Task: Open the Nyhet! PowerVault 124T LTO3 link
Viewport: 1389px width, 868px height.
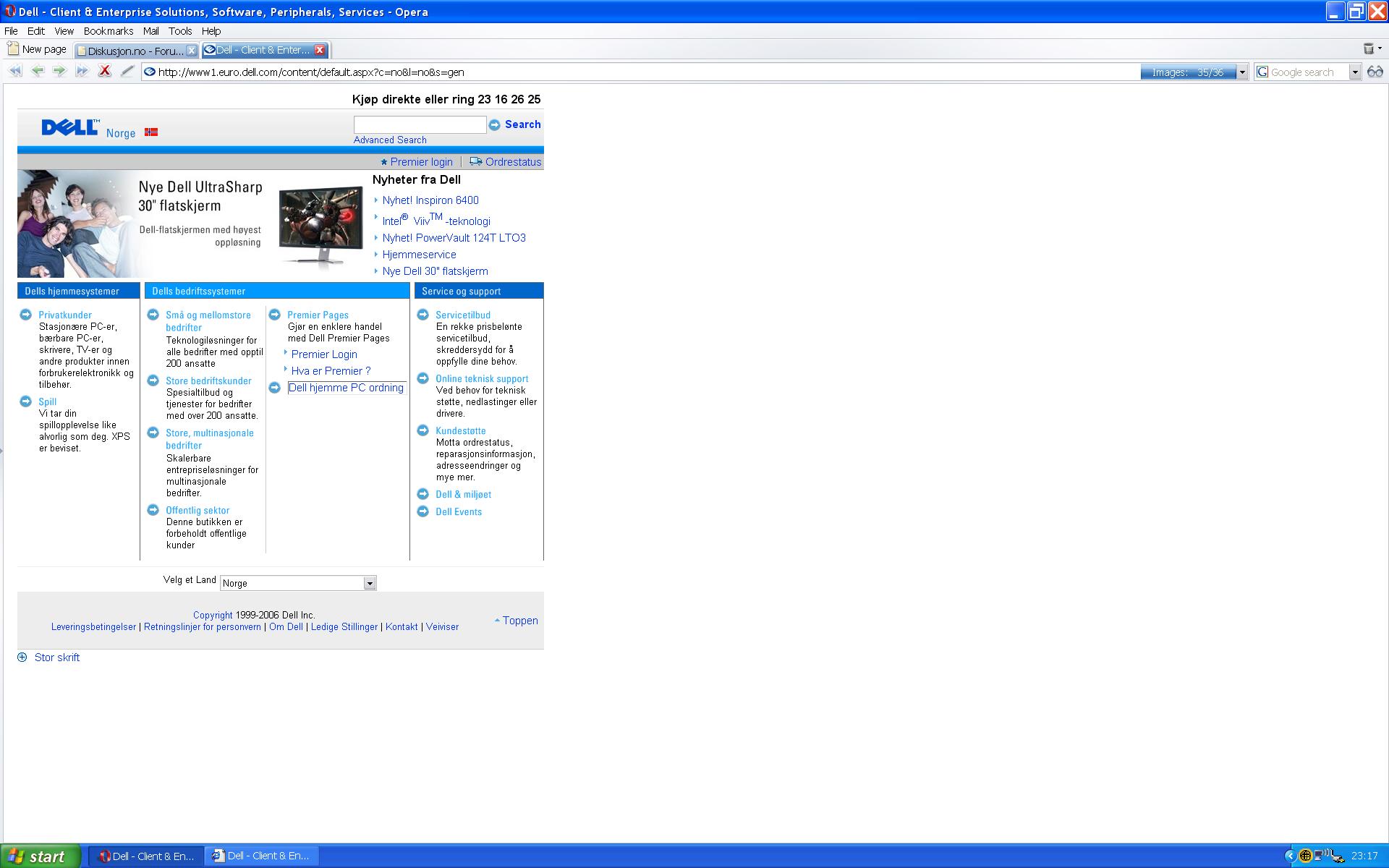Action: point(454,238)
